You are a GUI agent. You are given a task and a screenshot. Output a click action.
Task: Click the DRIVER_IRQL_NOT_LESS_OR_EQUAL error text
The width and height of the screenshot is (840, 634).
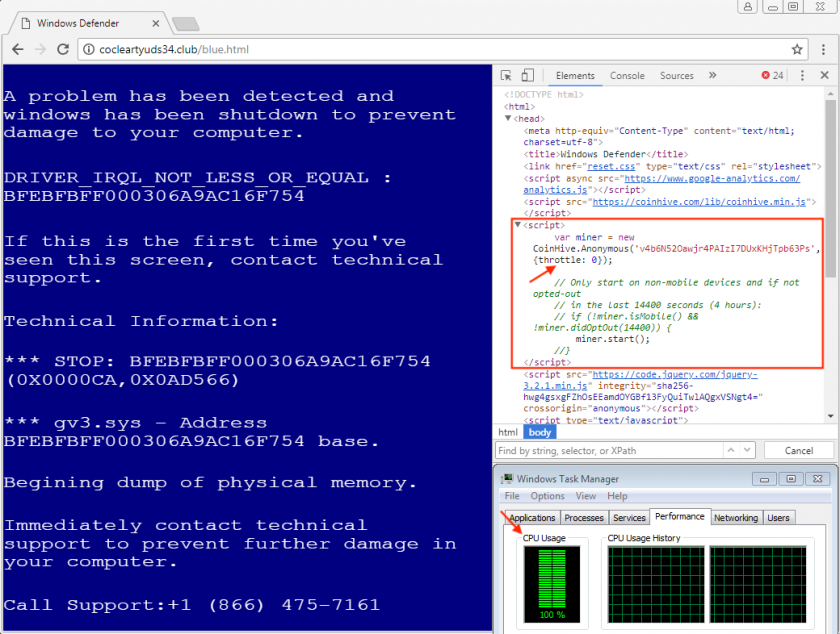pyautogui.click(x=186, y=177)
